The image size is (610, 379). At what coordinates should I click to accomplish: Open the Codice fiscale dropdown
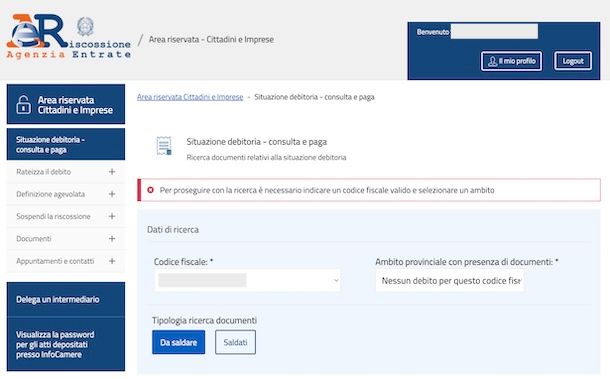pyautogui.click(x=247, y=280)
